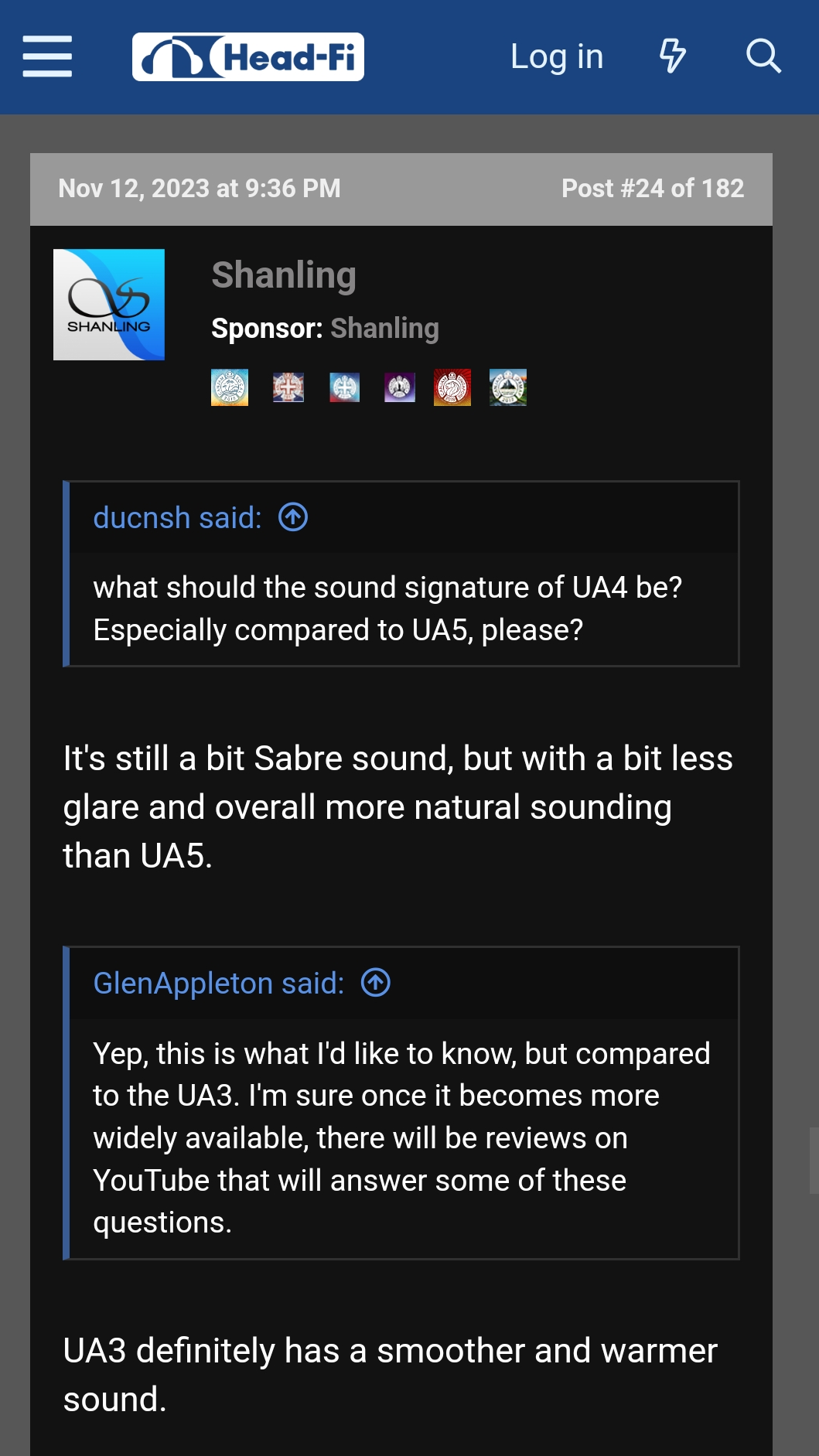Screen dimensions: 819x1456
Task: Click the third blue shield badge
Action: [344, 387]
